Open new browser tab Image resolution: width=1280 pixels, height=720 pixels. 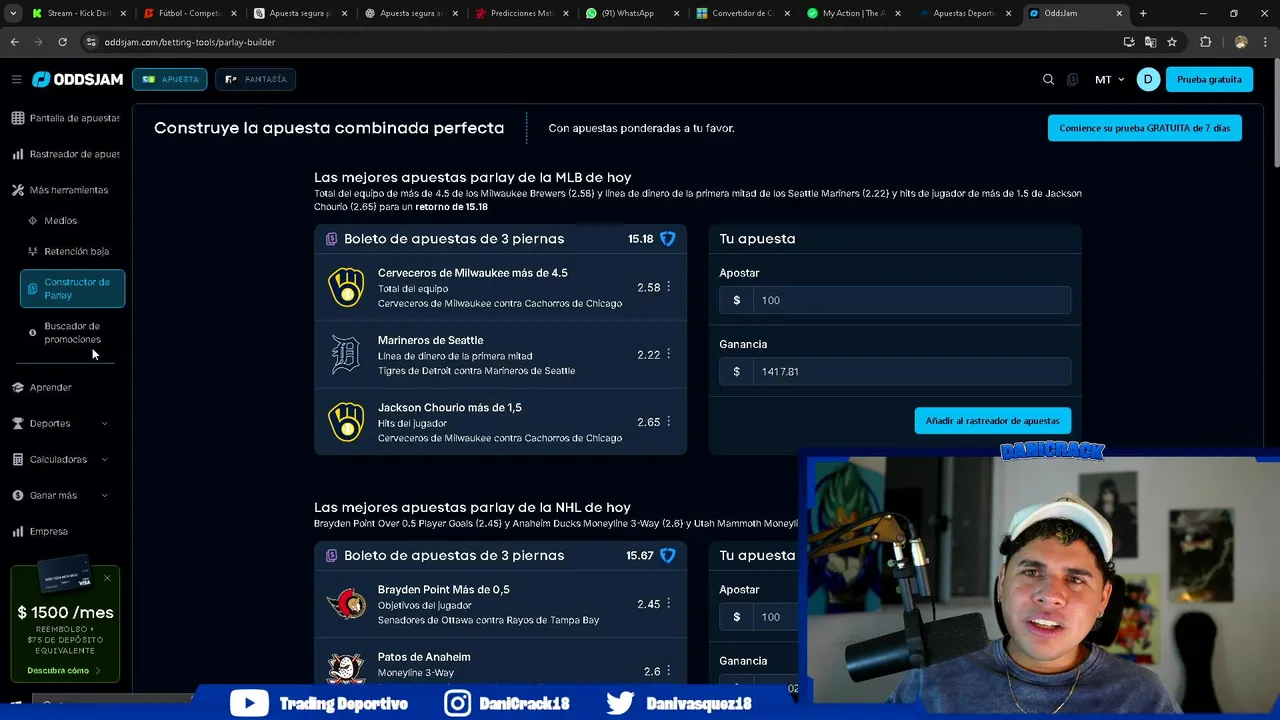[x=1143, y=13]
